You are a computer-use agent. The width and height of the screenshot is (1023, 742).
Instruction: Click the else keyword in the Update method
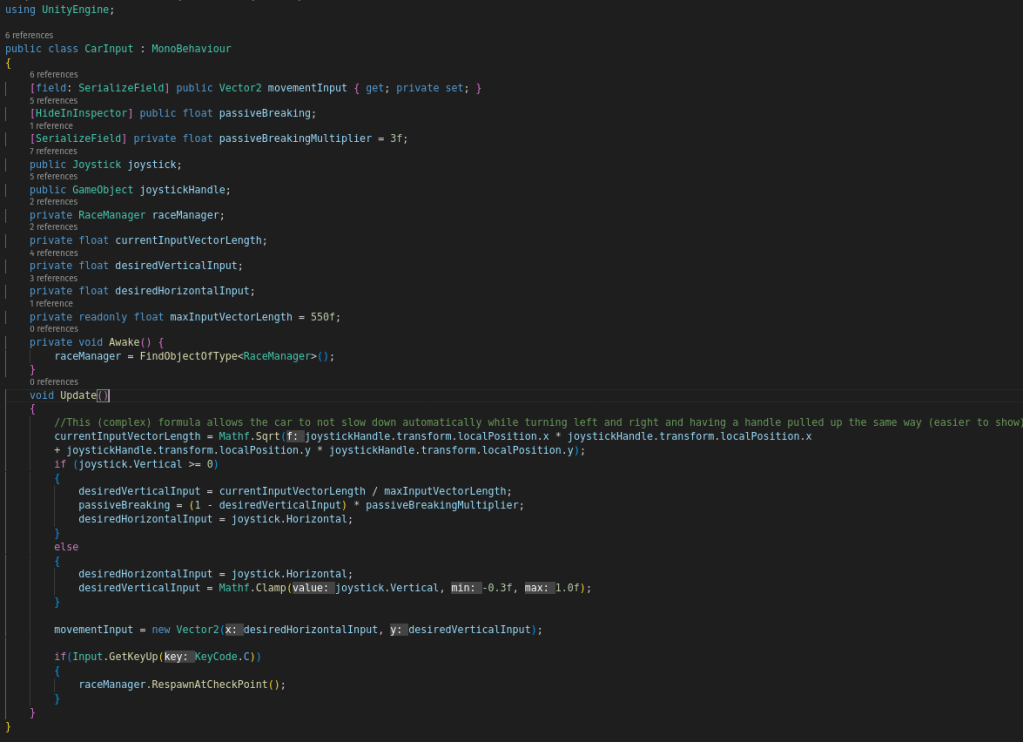(66, 547)
